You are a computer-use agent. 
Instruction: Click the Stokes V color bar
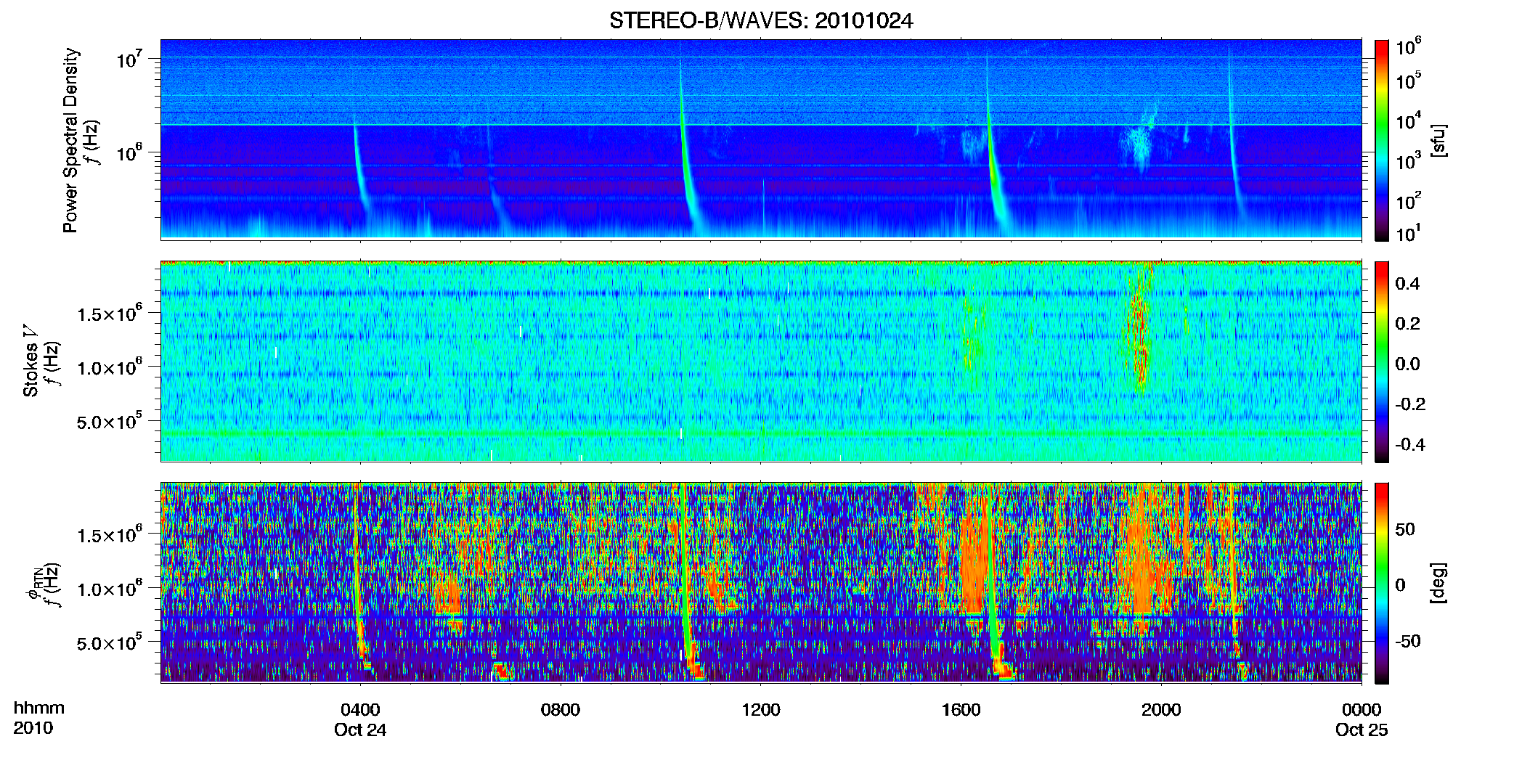1382,362
